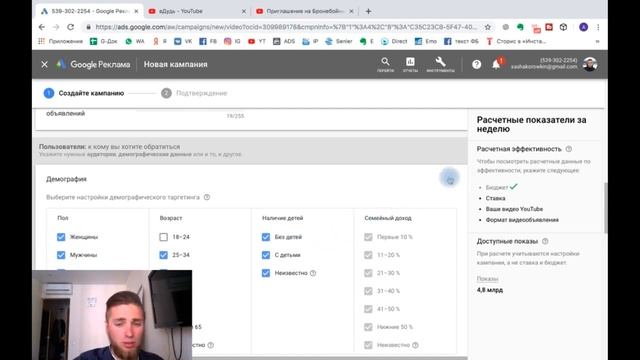Show help for demographic targeting settings
The width and height of the screenshot is (640, 360).
(x=207, y=197)
